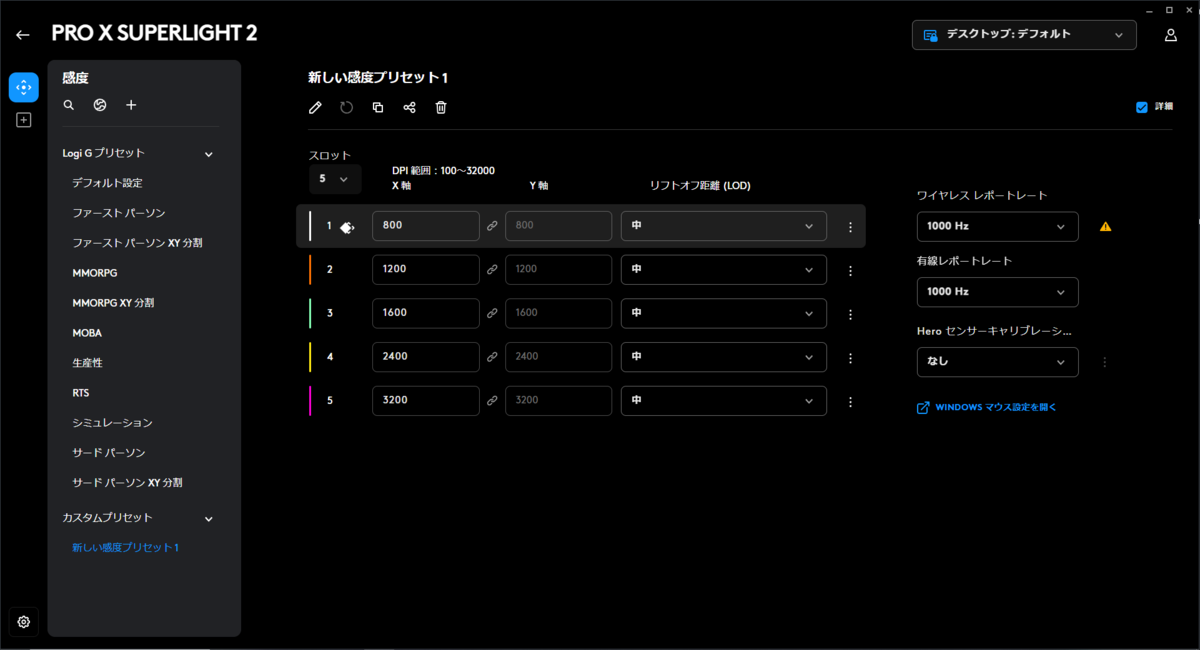Share the preset with share icon
Screen dimensions: 1200x650
(409, 107)
